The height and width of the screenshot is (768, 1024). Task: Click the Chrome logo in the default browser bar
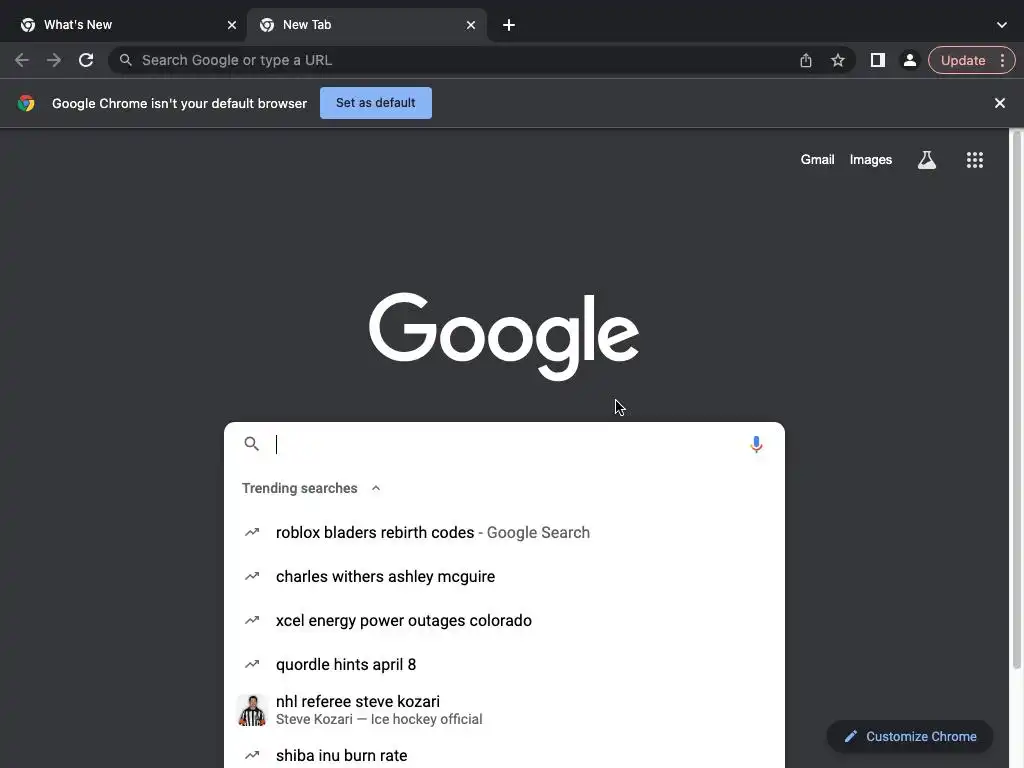tap(26, 103)
